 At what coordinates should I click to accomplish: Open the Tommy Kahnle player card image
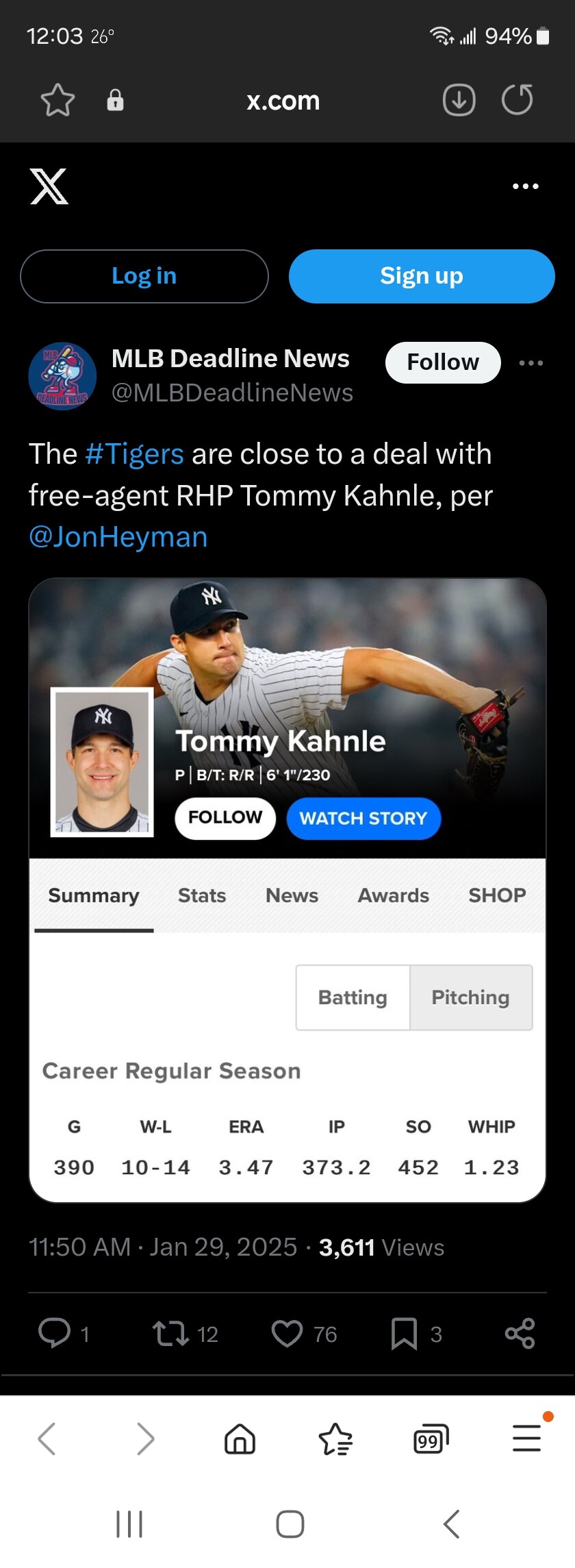pyautogui.click(x=287, y=891)
